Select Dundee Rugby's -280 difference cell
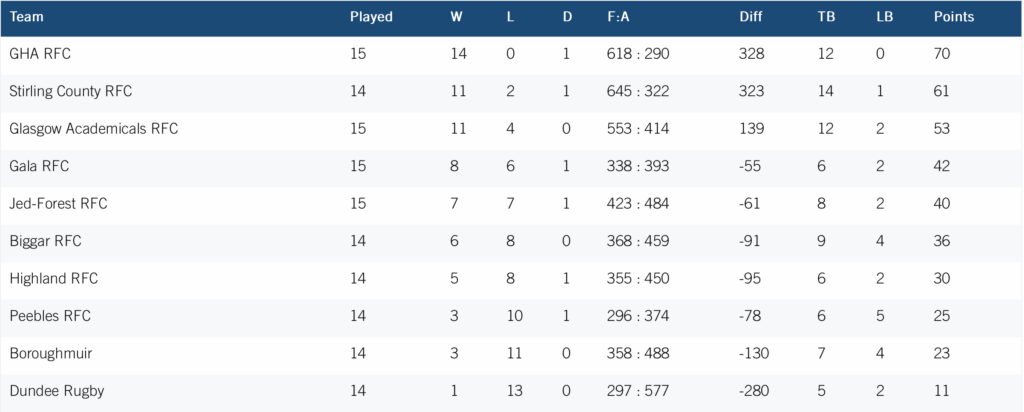 (754, 391)
